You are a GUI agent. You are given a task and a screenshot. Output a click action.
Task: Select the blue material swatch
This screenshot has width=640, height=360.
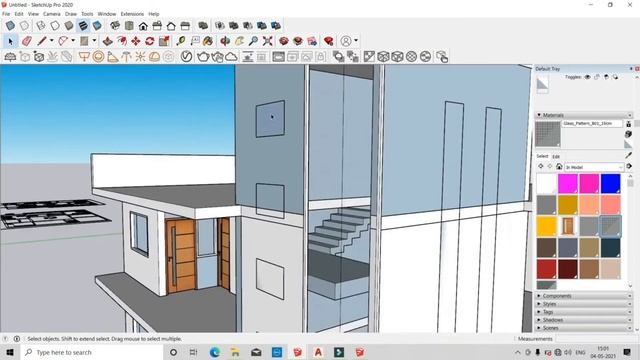pyautogui.click(x=611, y=184)
